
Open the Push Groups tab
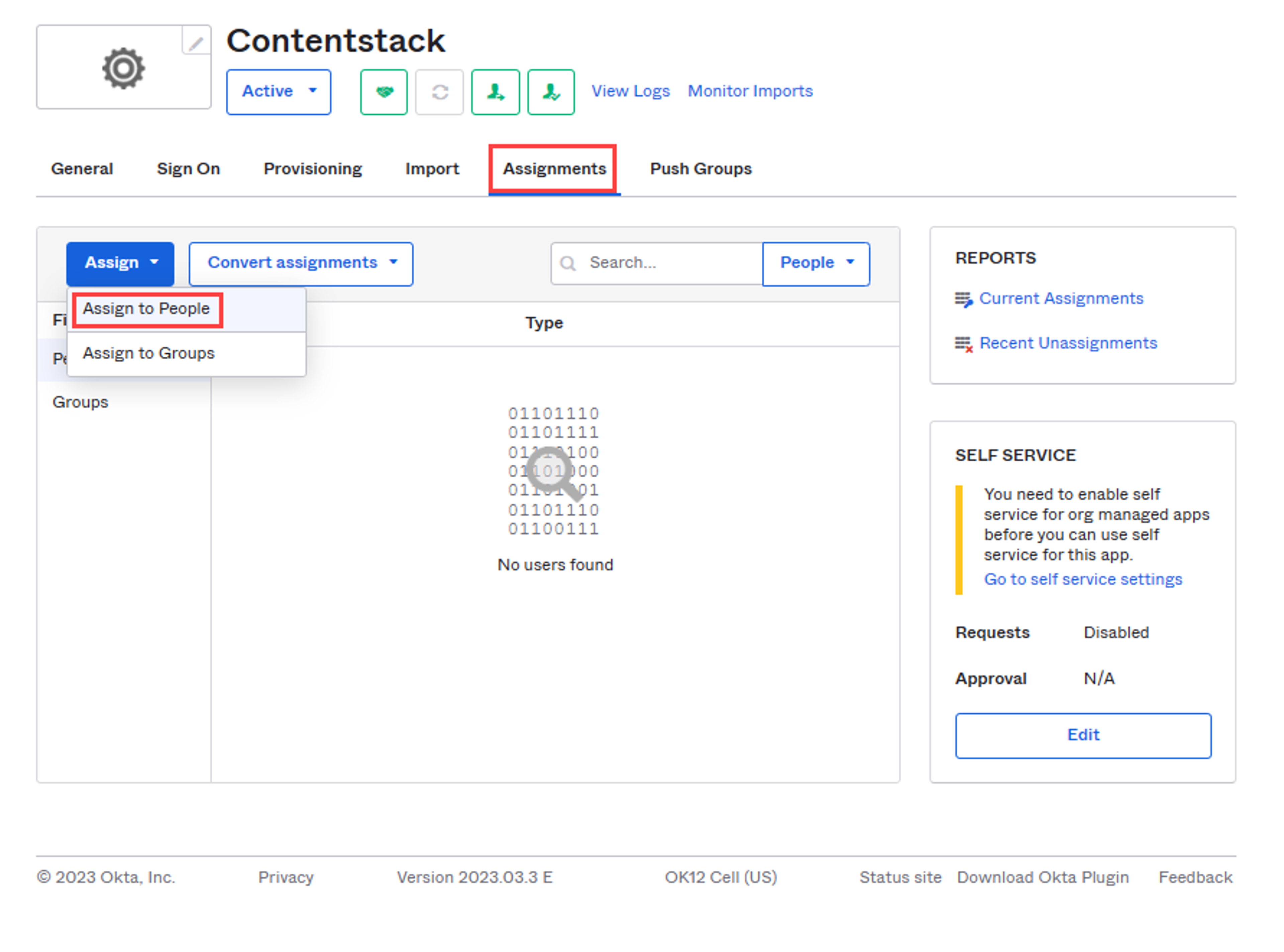702,169
